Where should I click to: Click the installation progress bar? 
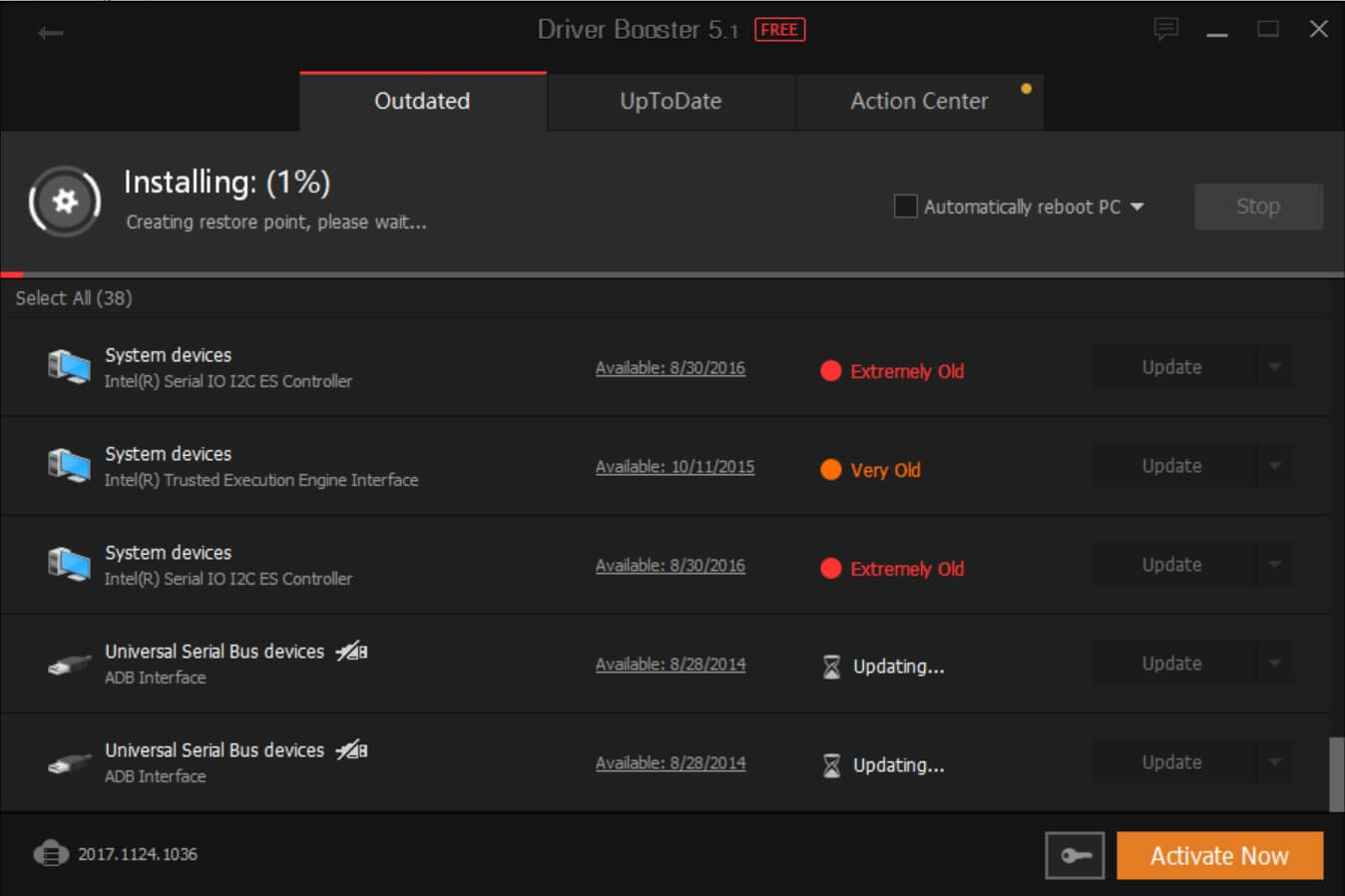point(672,274)
